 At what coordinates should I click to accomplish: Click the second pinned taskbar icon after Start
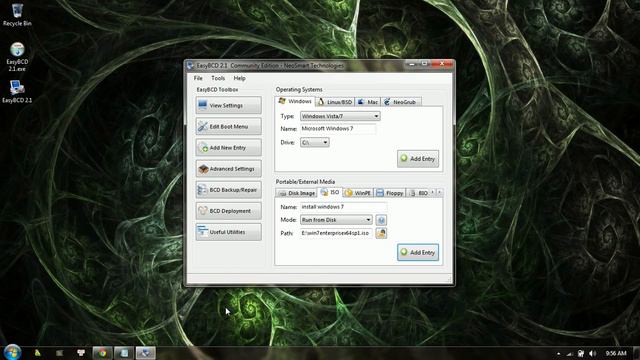click(60, 353)
